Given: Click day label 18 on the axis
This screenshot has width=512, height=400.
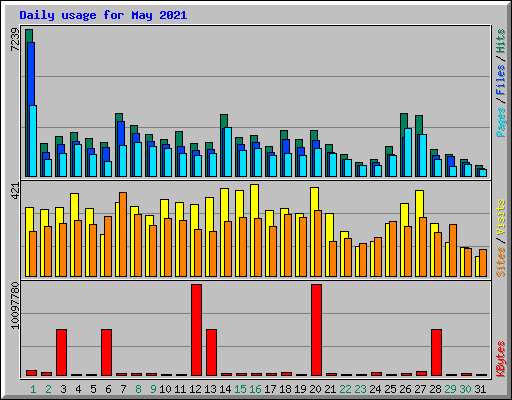Looking at the screenshot, I should coord(285,389).
